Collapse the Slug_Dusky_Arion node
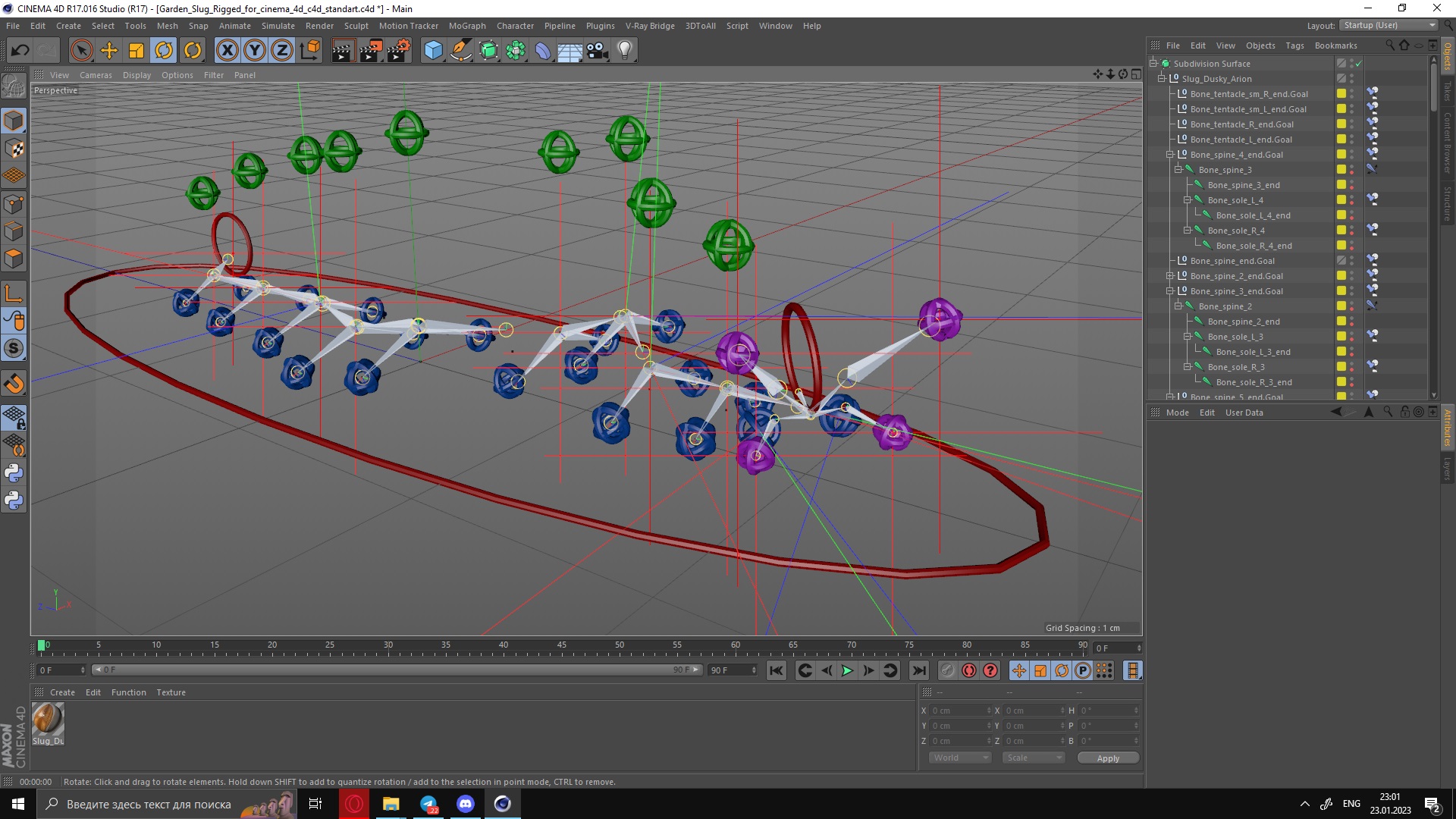Image resolution: width=1456 pixels, height=819 pixels. tap(1161, 79)
